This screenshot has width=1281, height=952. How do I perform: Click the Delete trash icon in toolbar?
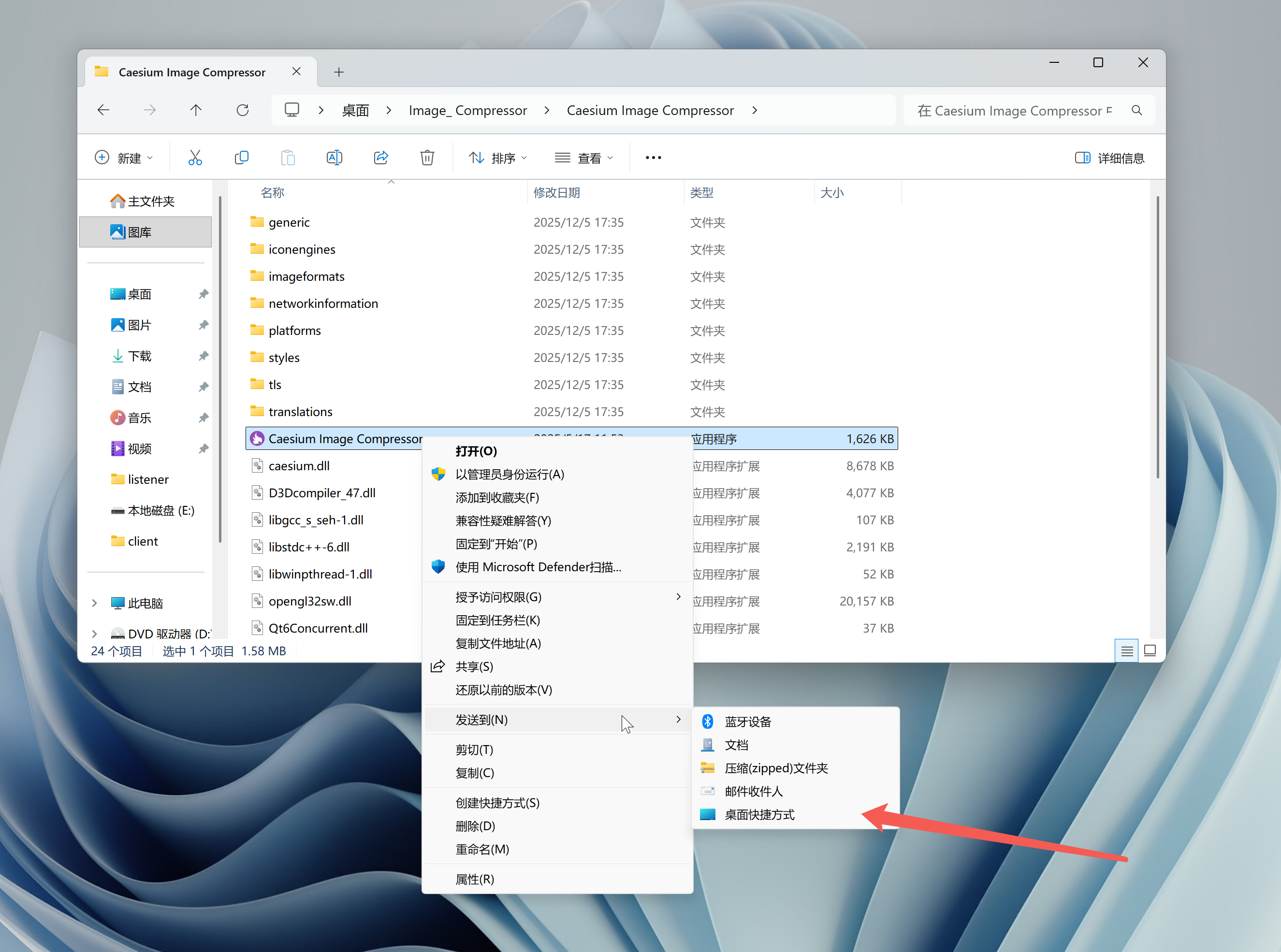[x=427, y=158]
